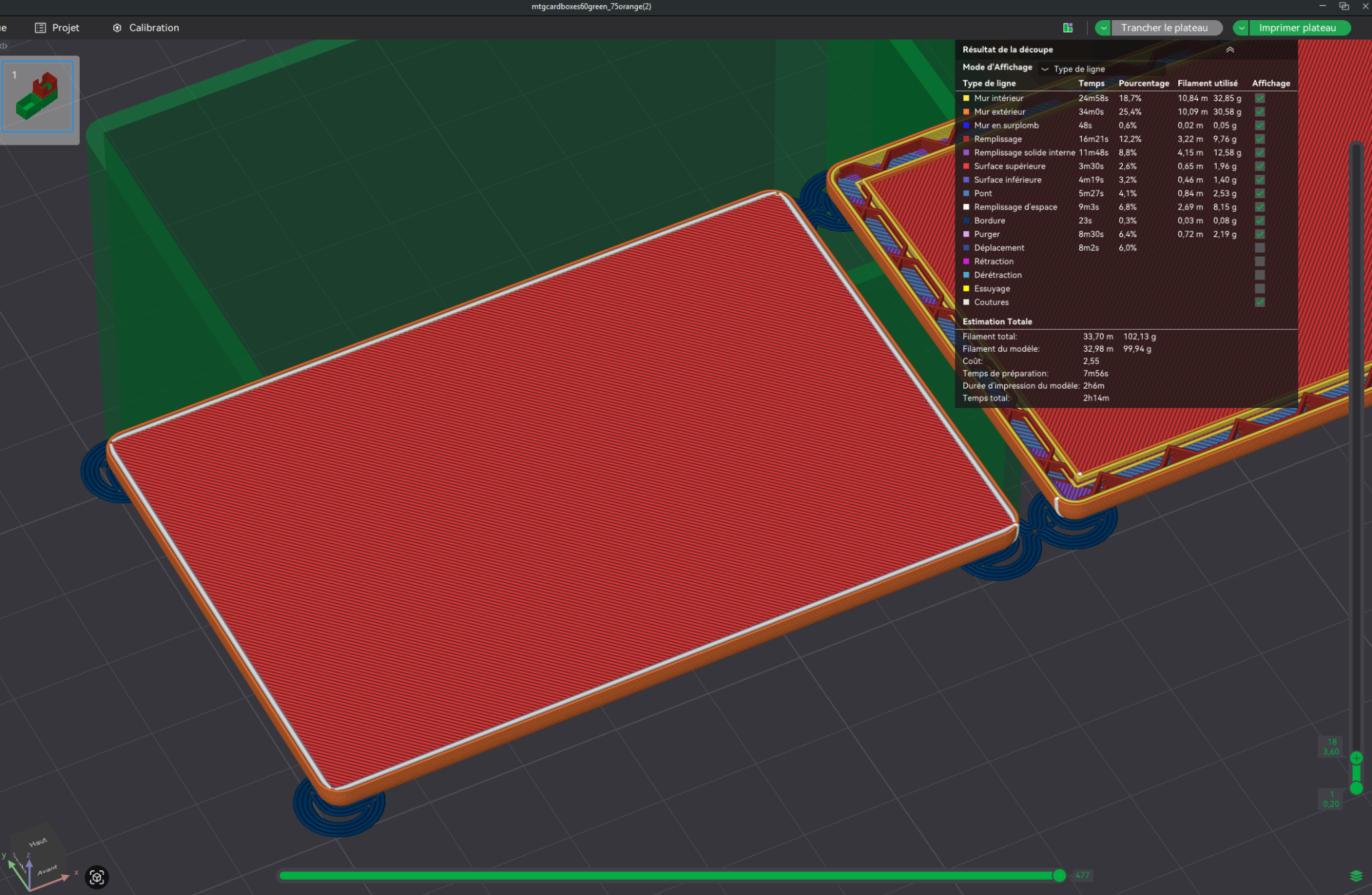The height and width of the screenshot is (895, 1372).
Task: Uncheck the Coutures display checkbox
Action: click(1259, 302)
